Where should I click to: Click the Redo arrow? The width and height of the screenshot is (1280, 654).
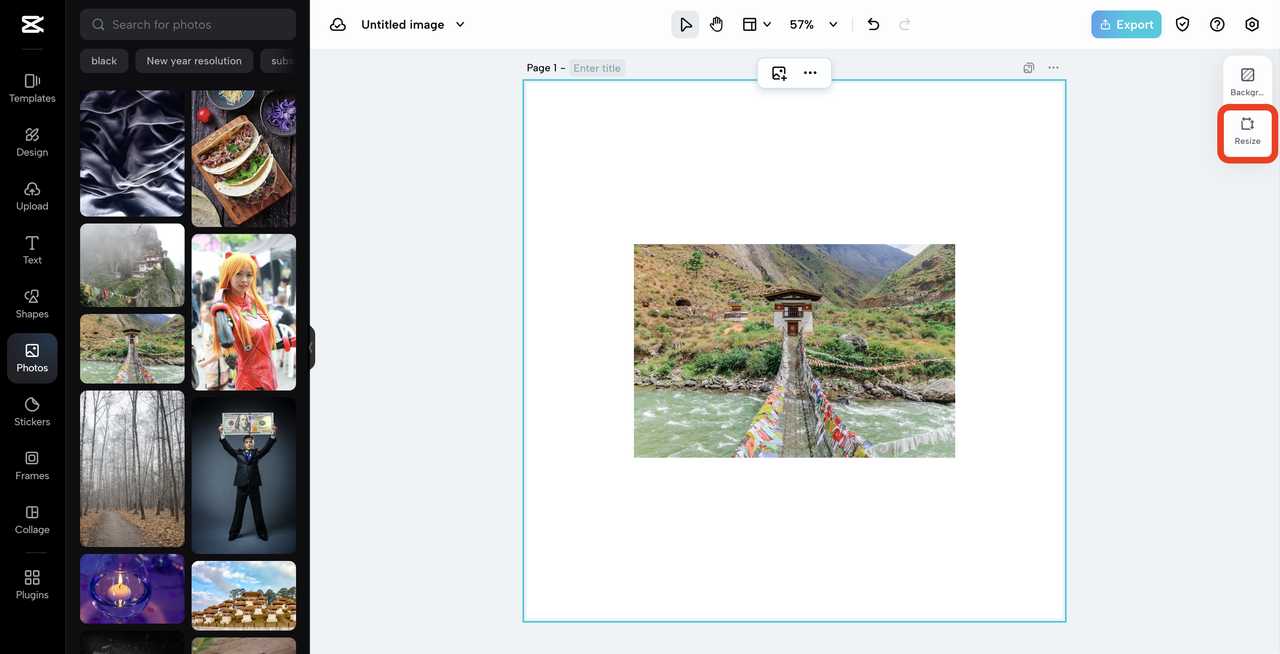(905, 24)
